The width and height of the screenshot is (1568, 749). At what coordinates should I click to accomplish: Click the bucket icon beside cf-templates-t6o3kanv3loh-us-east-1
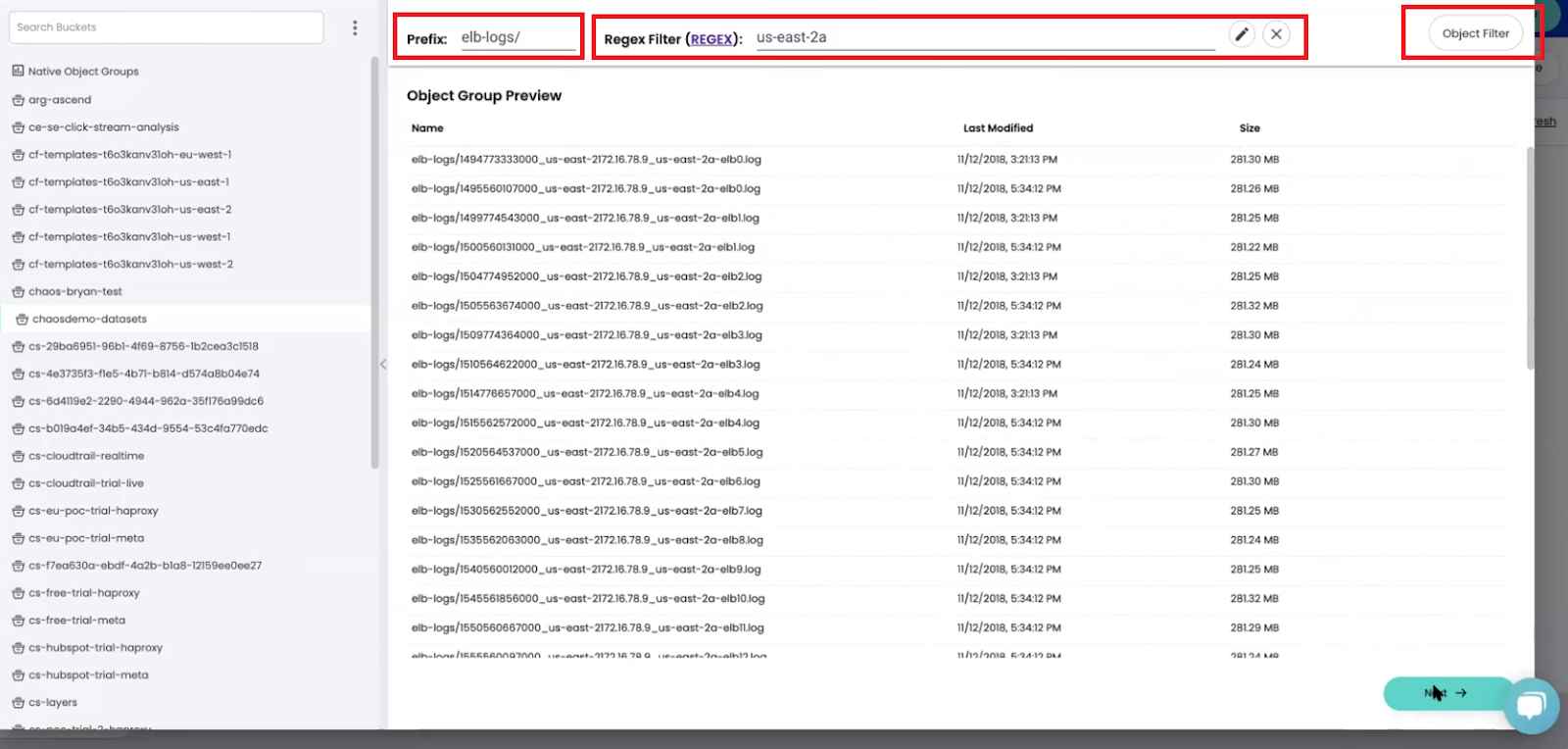click(x=18, y=182)
